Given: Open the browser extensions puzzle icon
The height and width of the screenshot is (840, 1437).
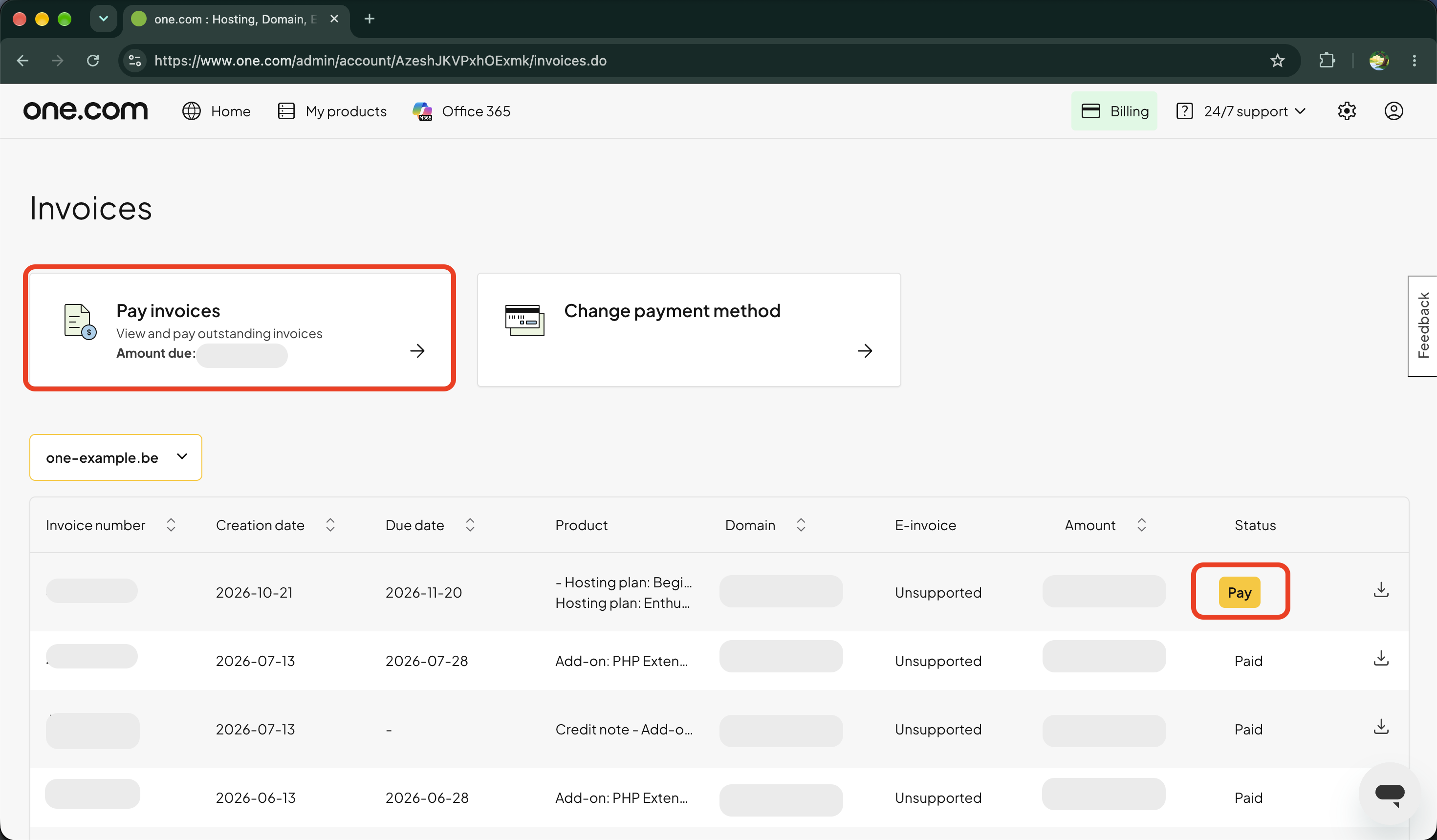Looking at the screenshot, I should click(1327, 61).
